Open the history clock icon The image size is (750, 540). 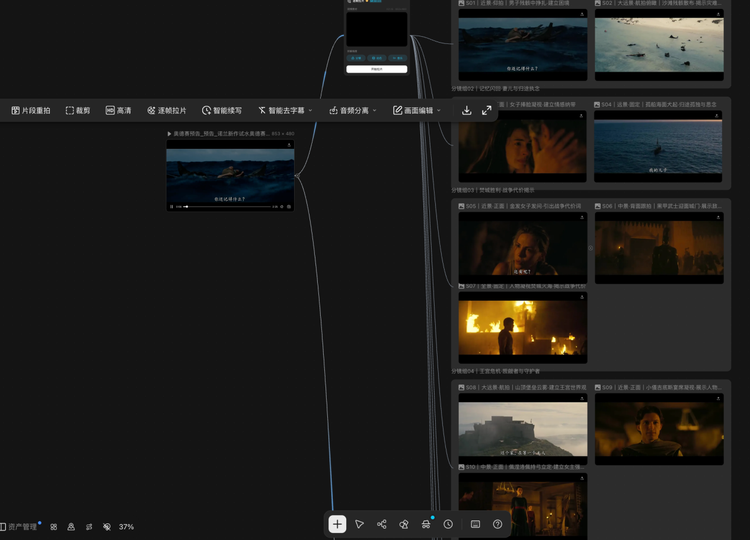click(x=448, y=524)
